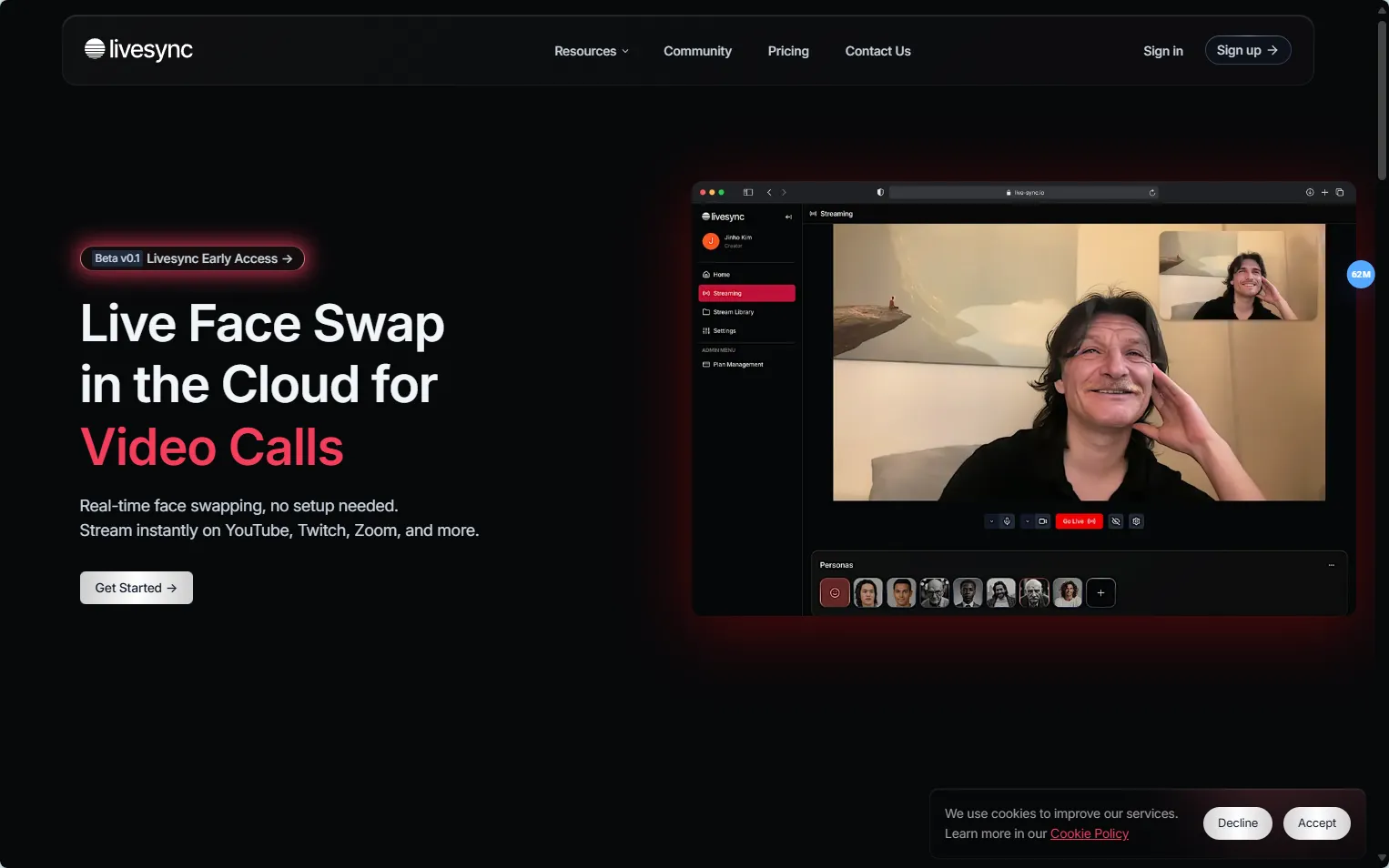
Task: Click the back arrow in the preview browser
Action: coord(769,192)
